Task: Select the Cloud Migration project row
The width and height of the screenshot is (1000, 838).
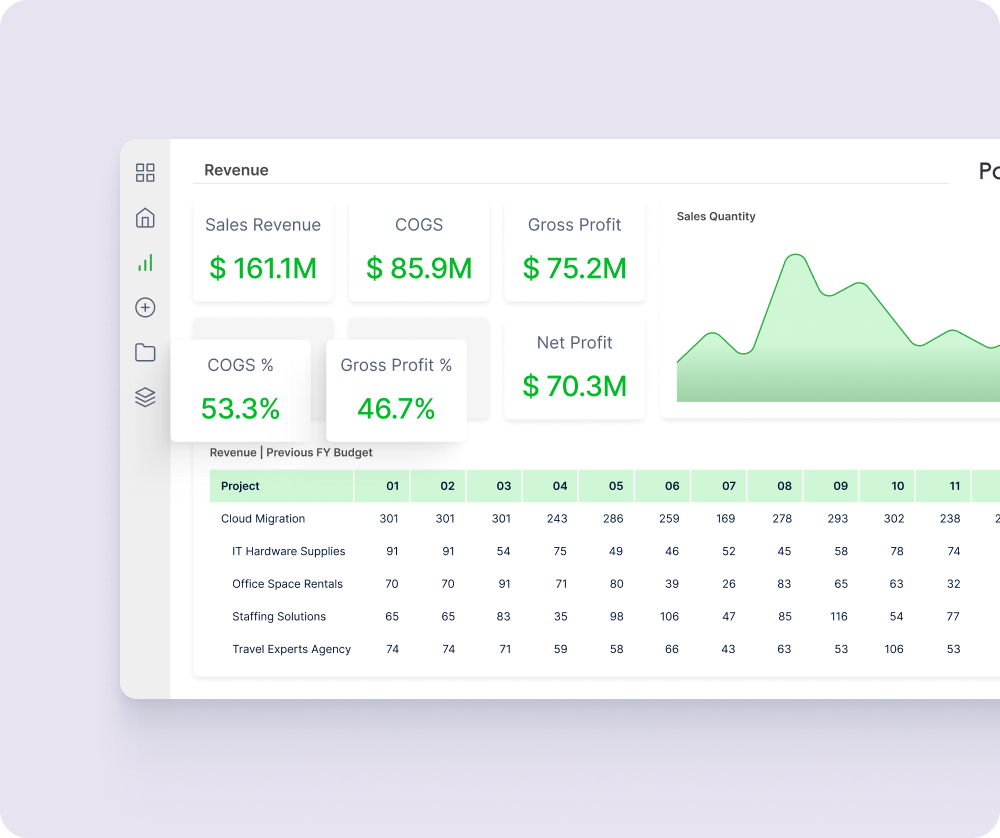Action: coord(264,519)
